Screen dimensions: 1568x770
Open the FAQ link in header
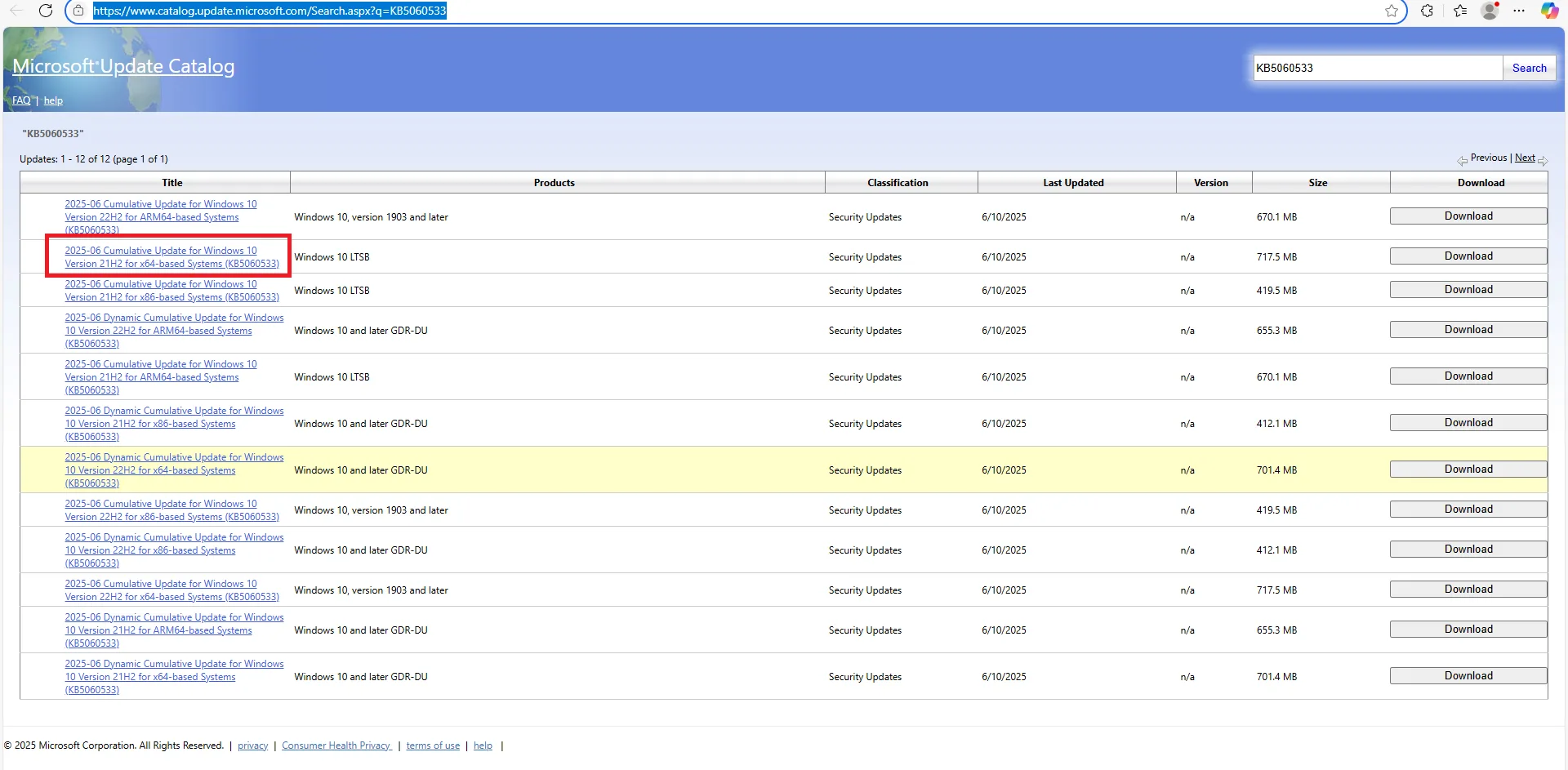pos(21,100)
